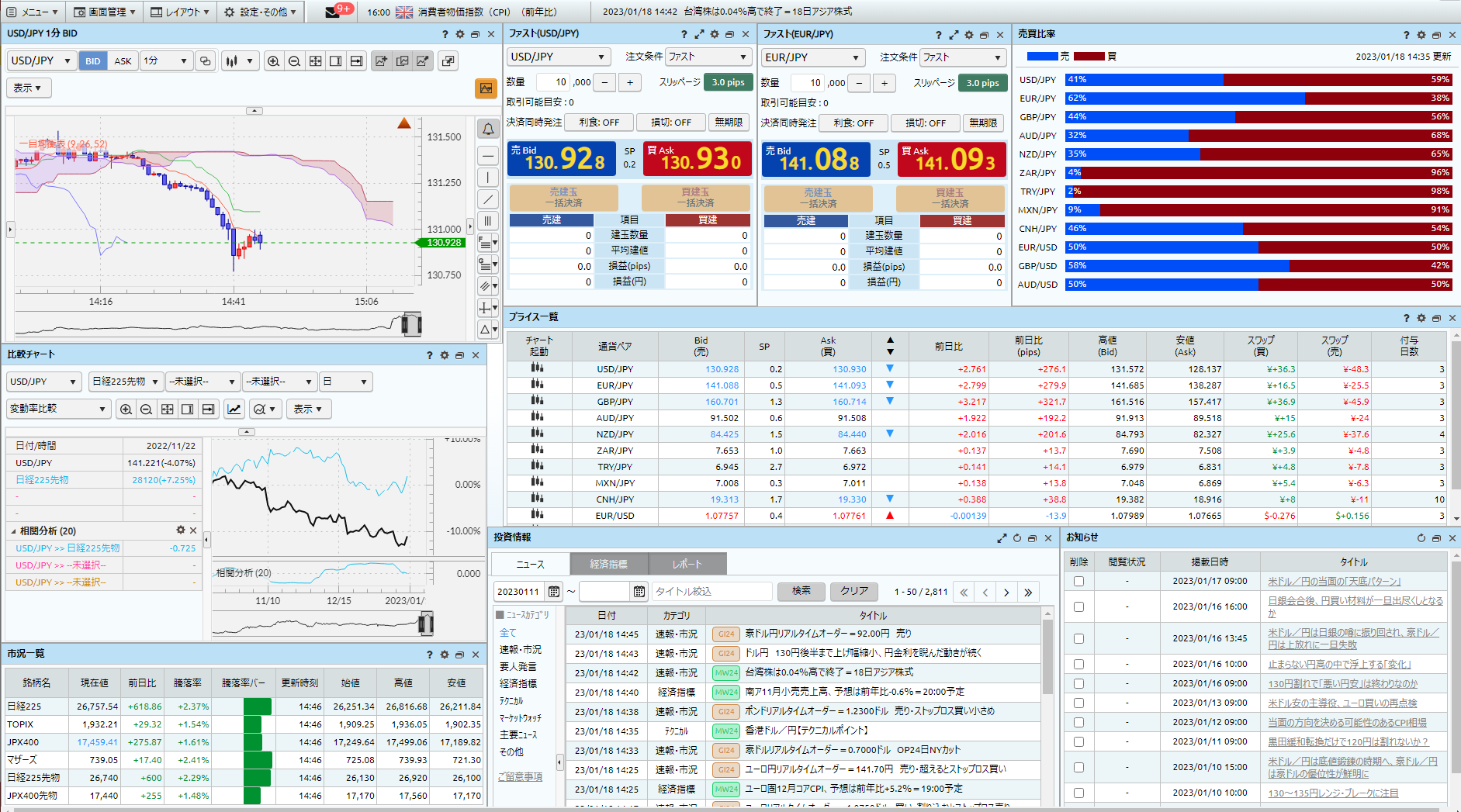The image size is (1461, 812).
Task: Click zoom-in icon in USD/JPY 1分 chart toolbar
Action: tap(273, 61)
